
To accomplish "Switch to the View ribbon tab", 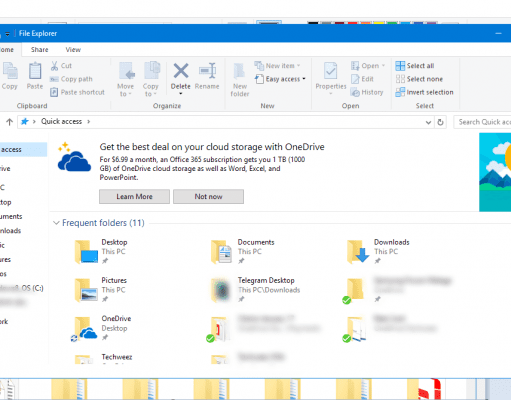I will (x=73, y=50).
